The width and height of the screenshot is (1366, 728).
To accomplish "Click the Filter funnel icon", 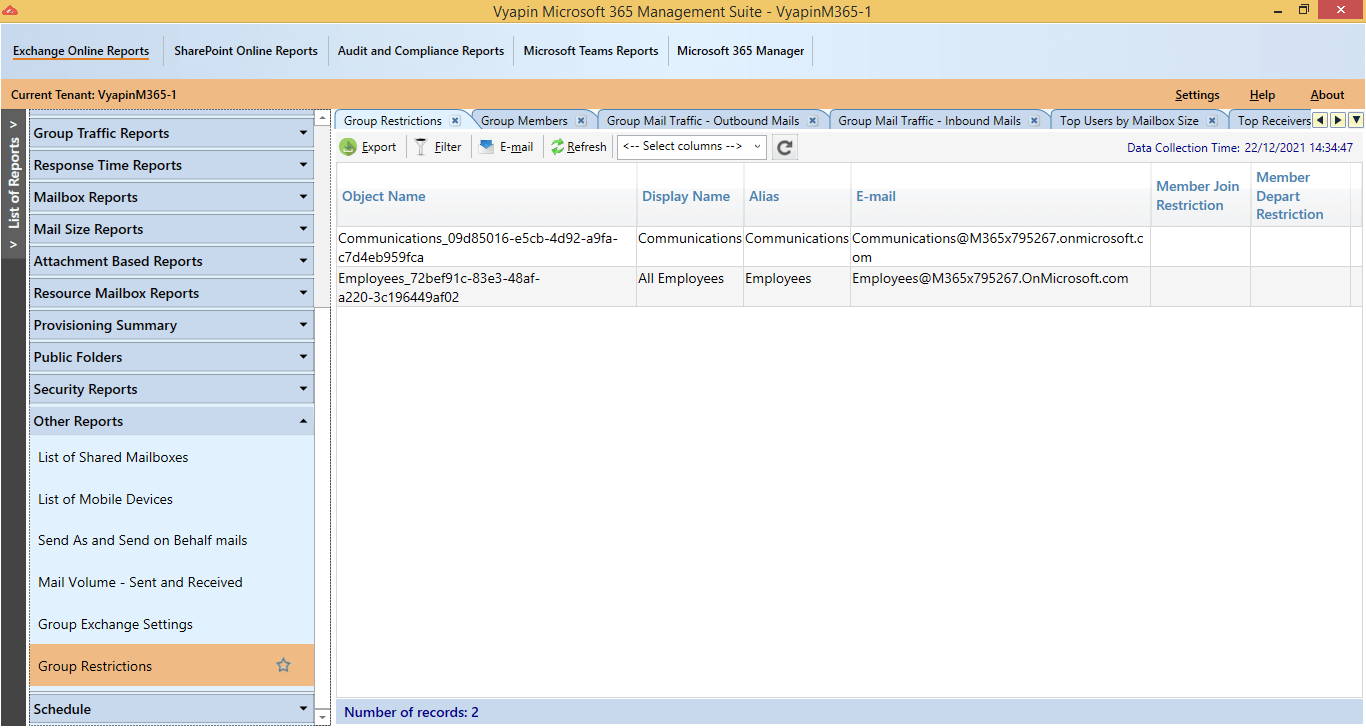I will (x=421, y=147).
